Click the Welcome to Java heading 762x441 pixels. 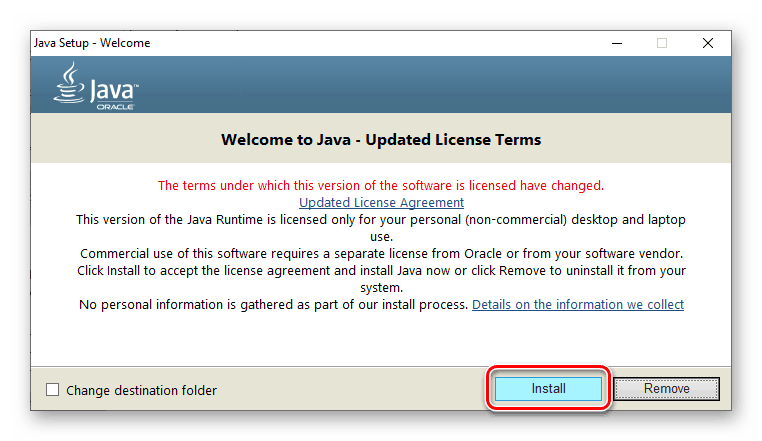coord(381,140)
